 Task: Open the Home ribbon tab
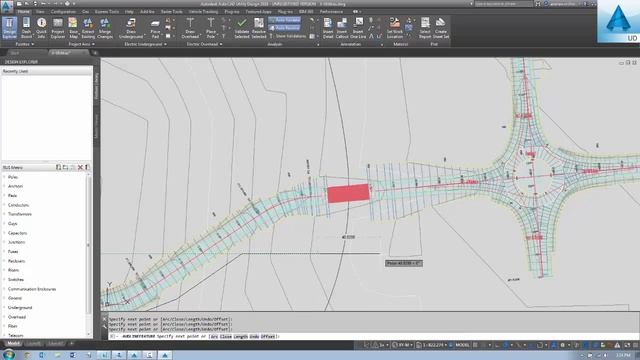(x=24, y=11)
